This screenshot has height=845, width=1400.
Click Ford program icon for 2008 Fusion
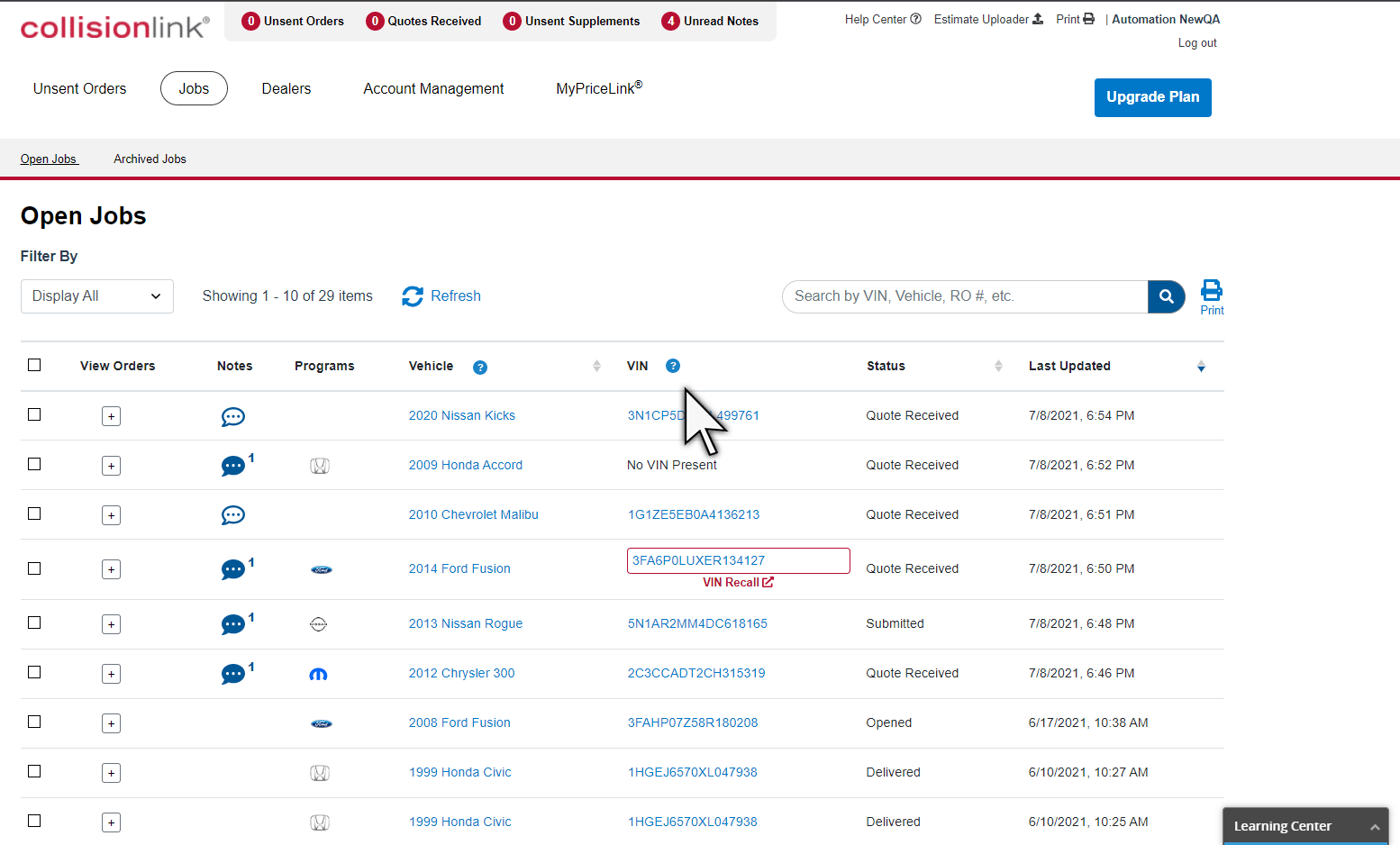click(322, 723)
